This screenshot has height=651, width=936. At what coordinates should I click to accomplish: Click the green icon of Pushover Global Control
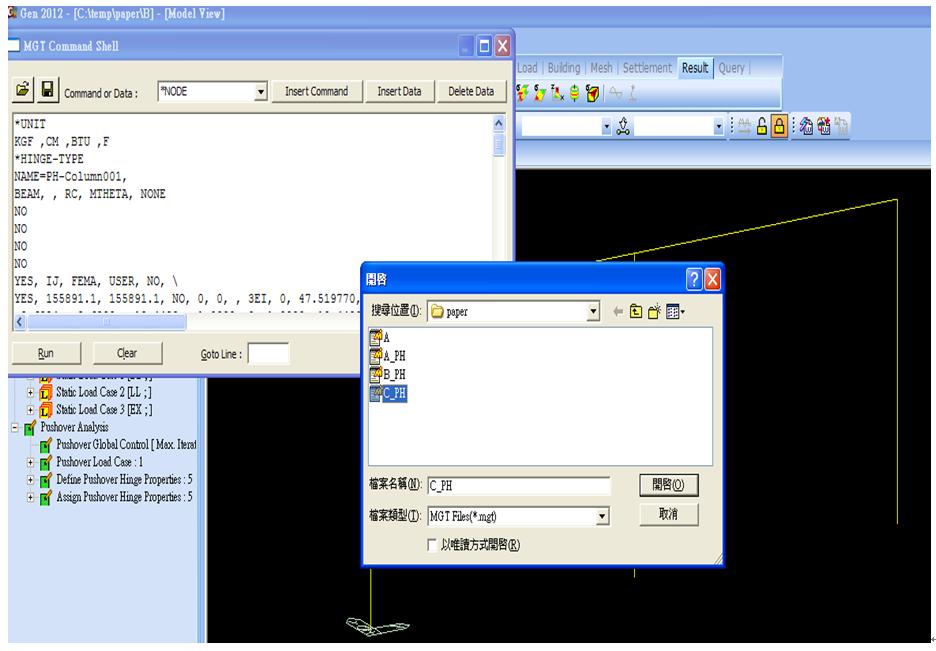46,446
